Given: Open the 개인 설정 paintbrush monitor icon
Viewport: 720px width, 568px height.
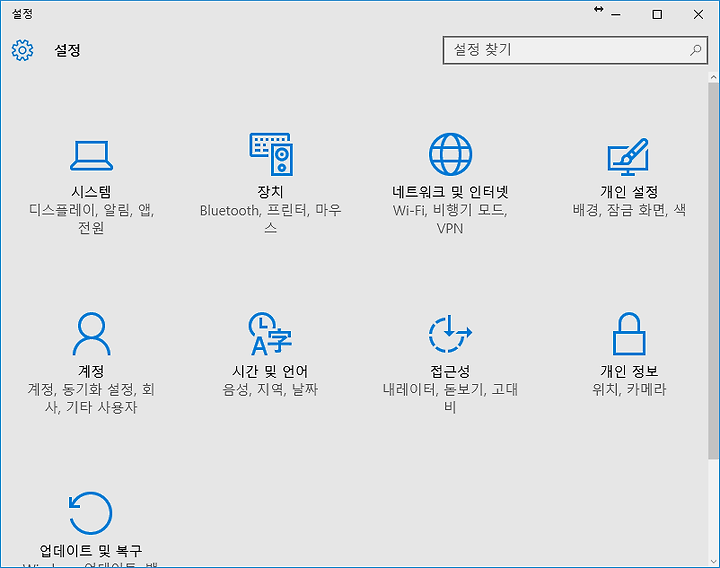Looking at the screenshot, I should (x=628, y=157).
